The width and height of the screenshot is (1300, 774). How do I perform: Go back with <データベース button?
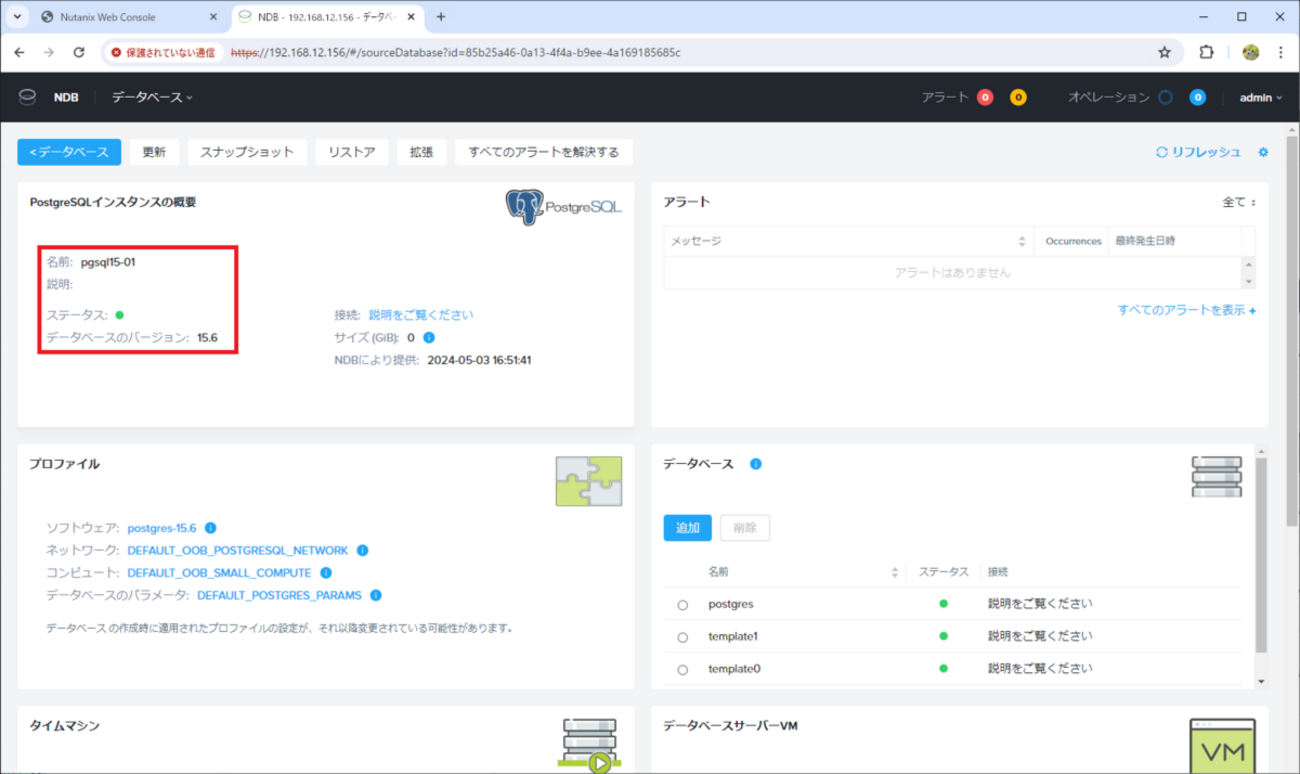coord(69,152)
